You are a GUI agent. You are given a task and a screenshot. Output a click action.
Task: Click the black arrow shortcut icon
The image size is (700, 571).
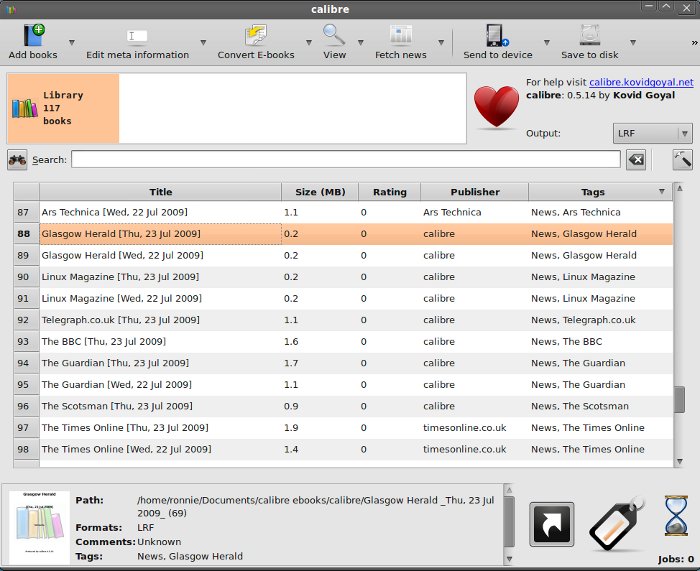tap(551, 524)
